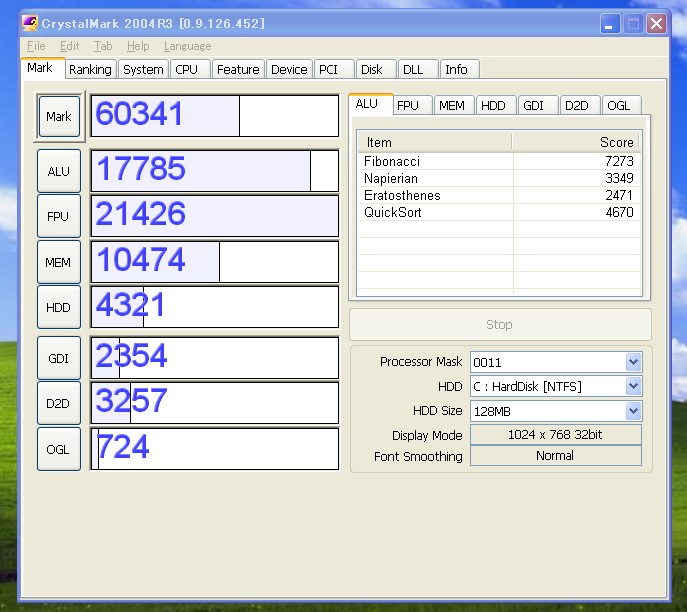The image size is (687, 612).
Task: Click the CrystalMark title bar icon
Action: tap(30, 23)
